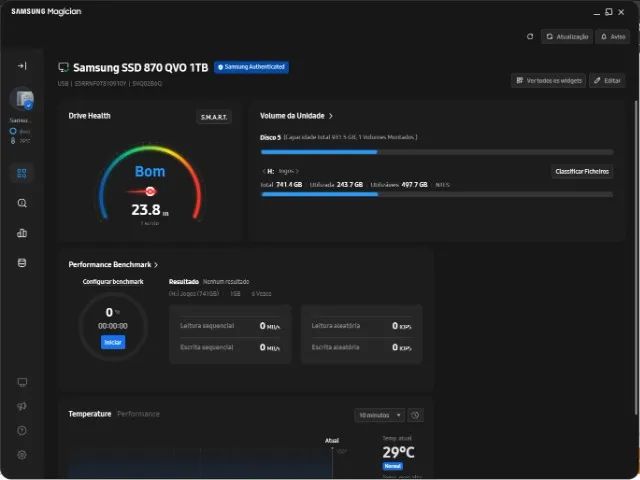640x480 pixels.
Task: Open the bar chart benchmark icon in the sidebar
Action: click(x=22, y=233)
